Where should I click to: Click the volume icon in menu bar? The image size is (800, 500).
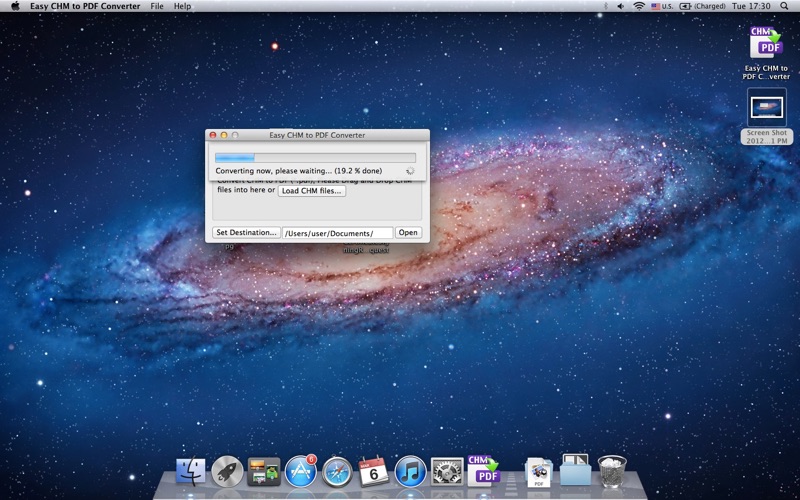click(x=621, y=6)
